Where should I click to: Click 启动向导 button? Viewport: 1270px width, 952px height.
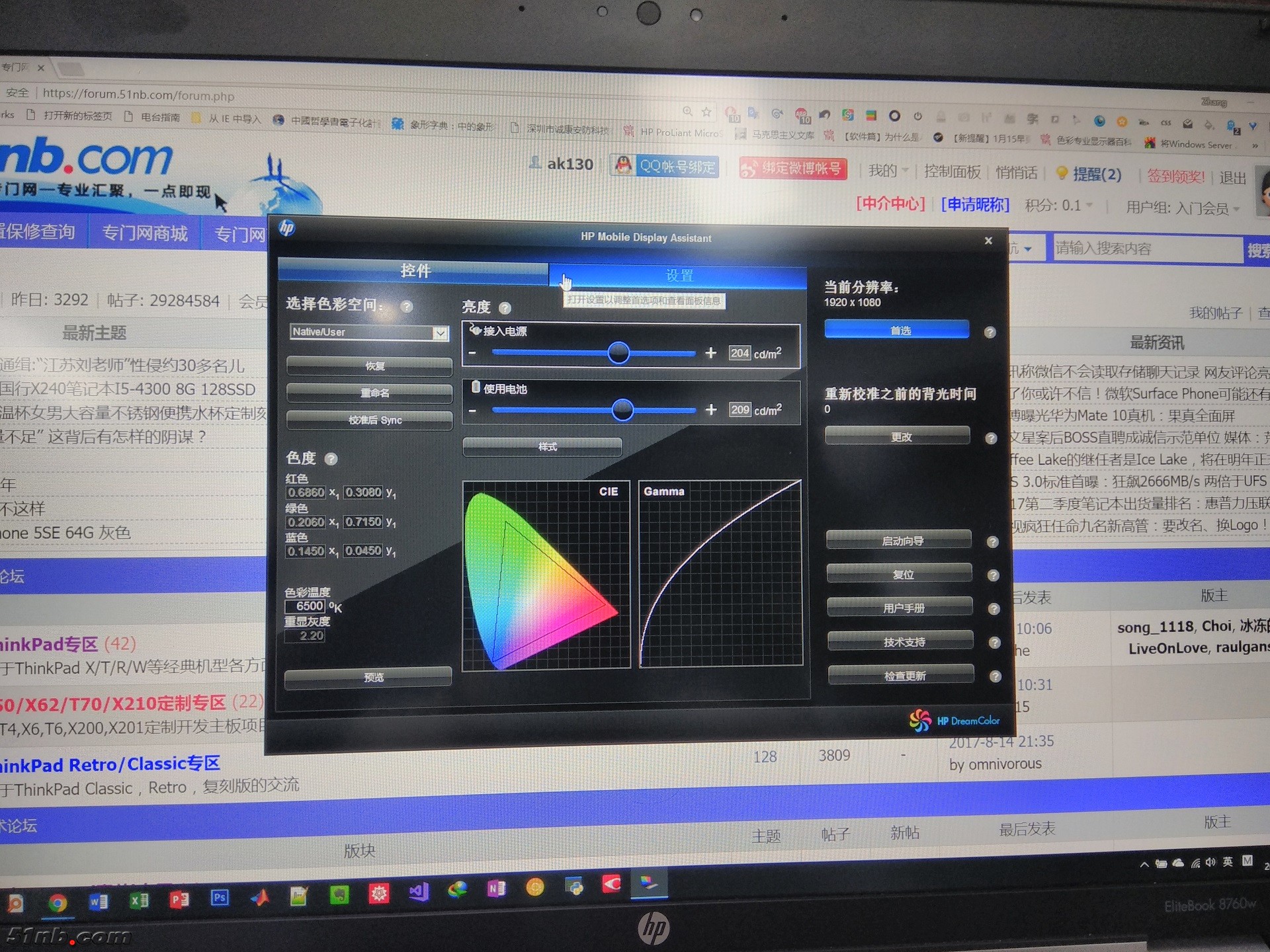[899, 540]
